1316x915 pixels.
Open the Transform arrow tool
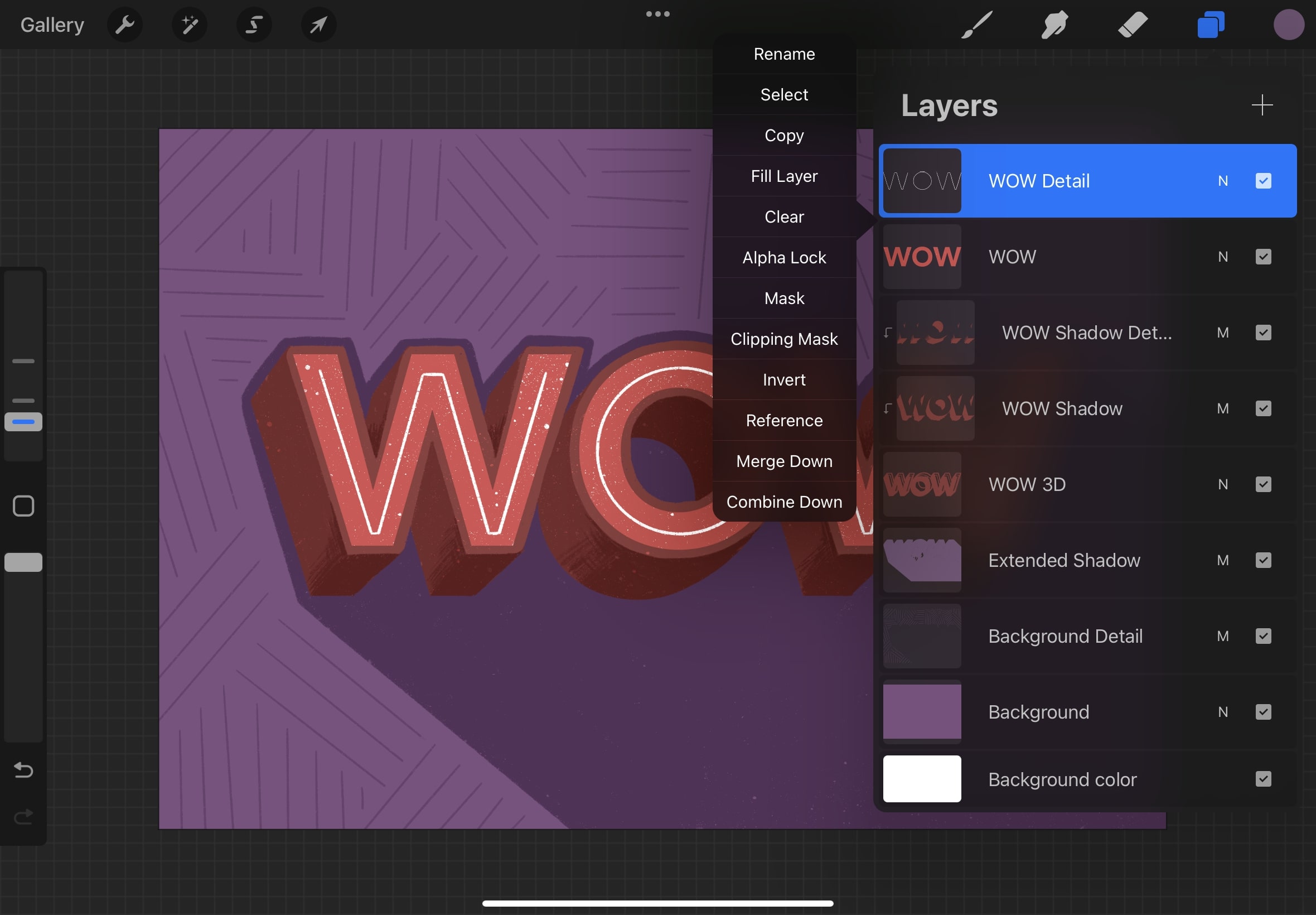pos(318,24)
